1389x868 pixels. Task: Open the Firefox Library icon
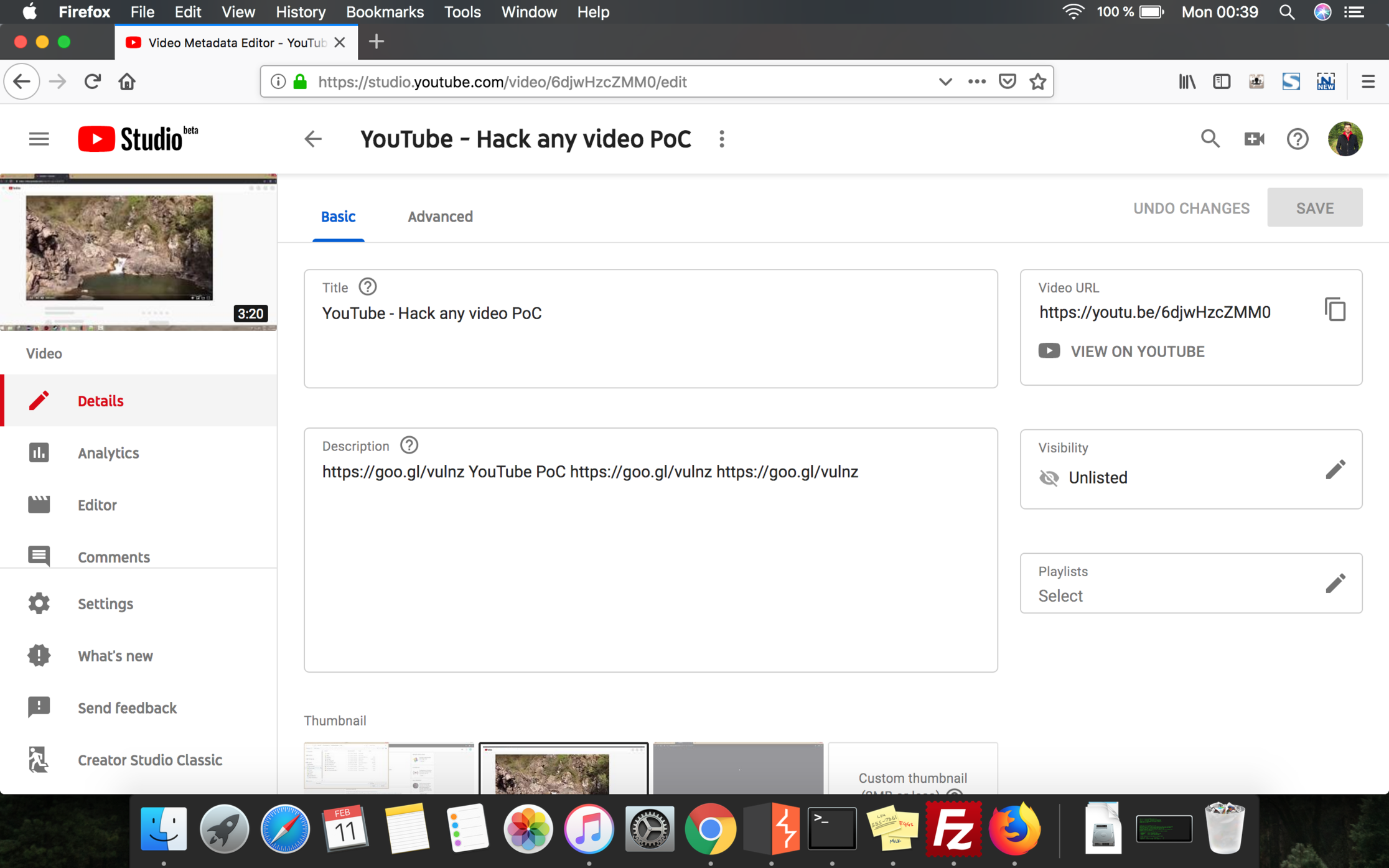click(1187, 82)
